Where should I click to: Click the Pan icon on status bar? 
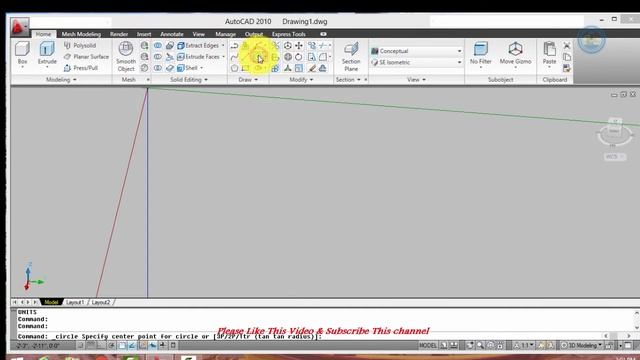point(470,345)
